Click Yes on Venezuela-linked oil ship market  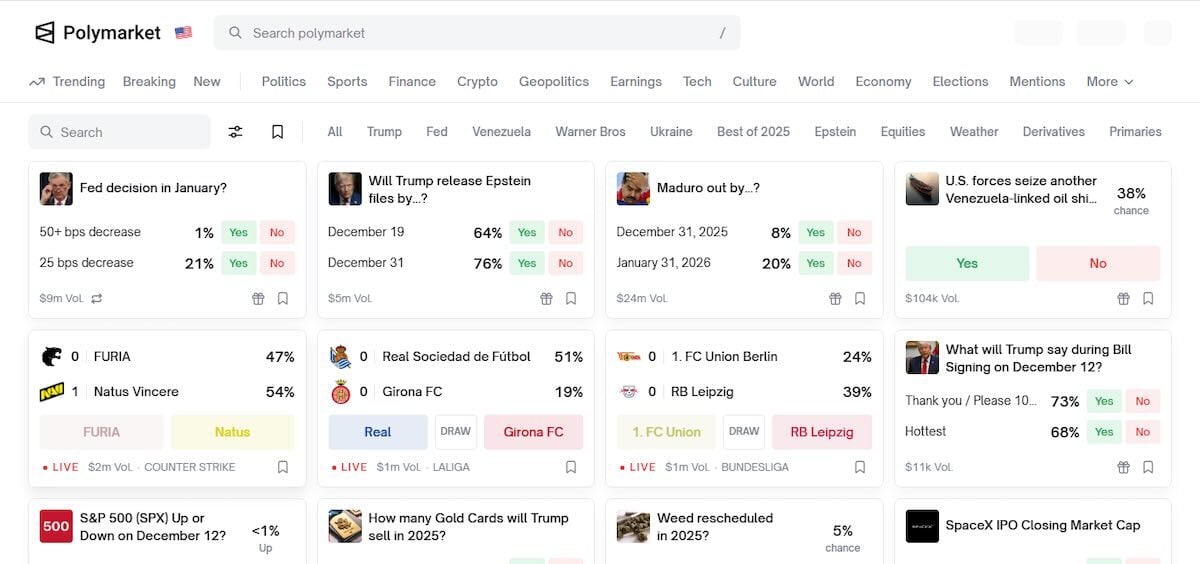[x=967, y=263]
